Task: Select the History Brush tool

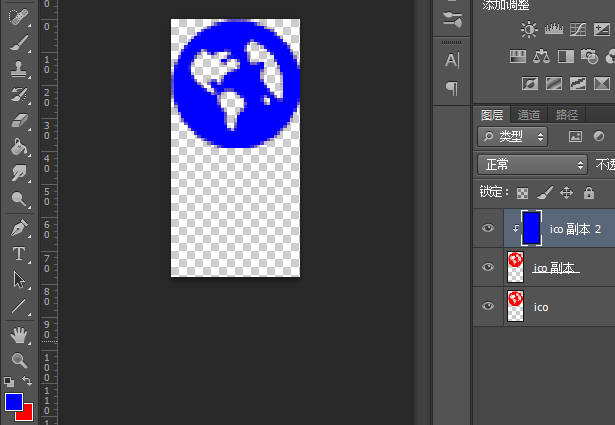Action: point(18,94)
